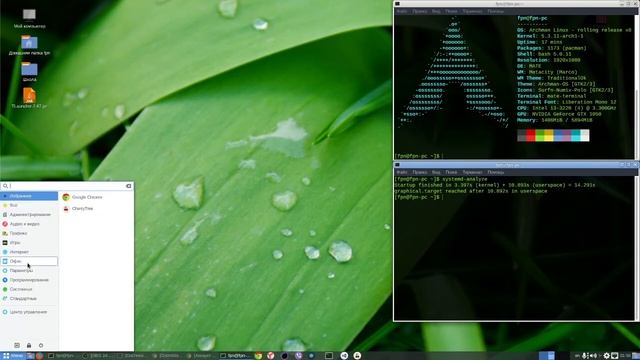Open the Системные category

[x=29, y=289]
